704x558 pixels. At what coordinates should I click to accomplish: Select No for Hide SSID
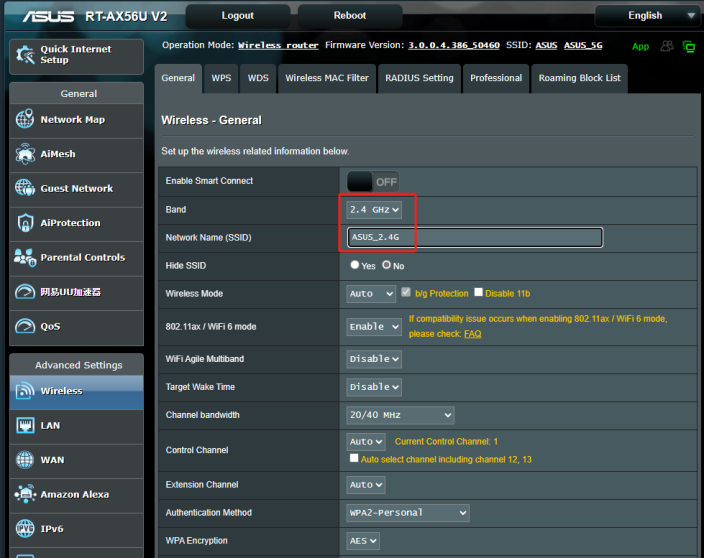[x=387, y=265]
